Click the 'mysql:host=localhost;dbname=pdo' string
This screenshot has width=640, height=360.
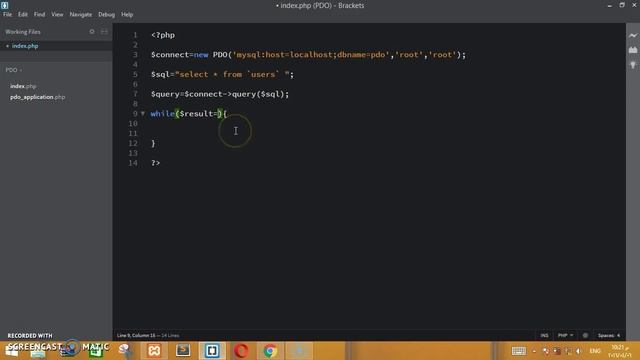(311, 55)
